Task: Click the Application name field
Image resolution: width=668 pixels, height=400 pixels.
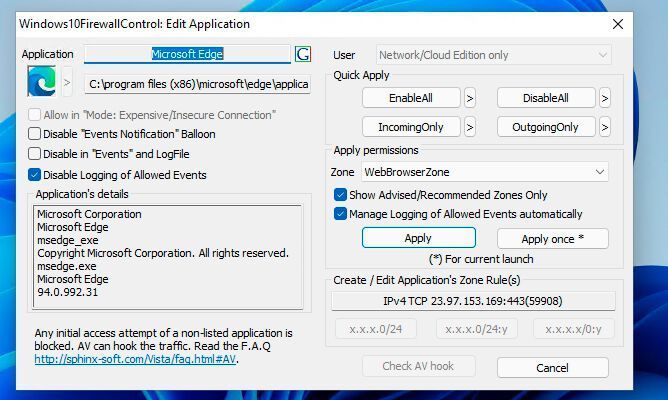Action: [x=187, y=54]
